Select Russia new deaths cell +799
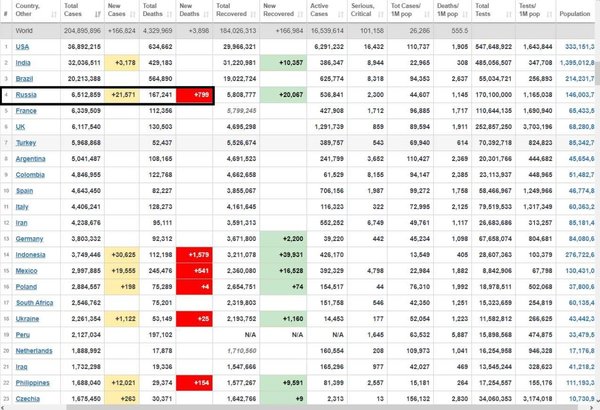This screenshot has height=410, width=600. click(194, 95)
